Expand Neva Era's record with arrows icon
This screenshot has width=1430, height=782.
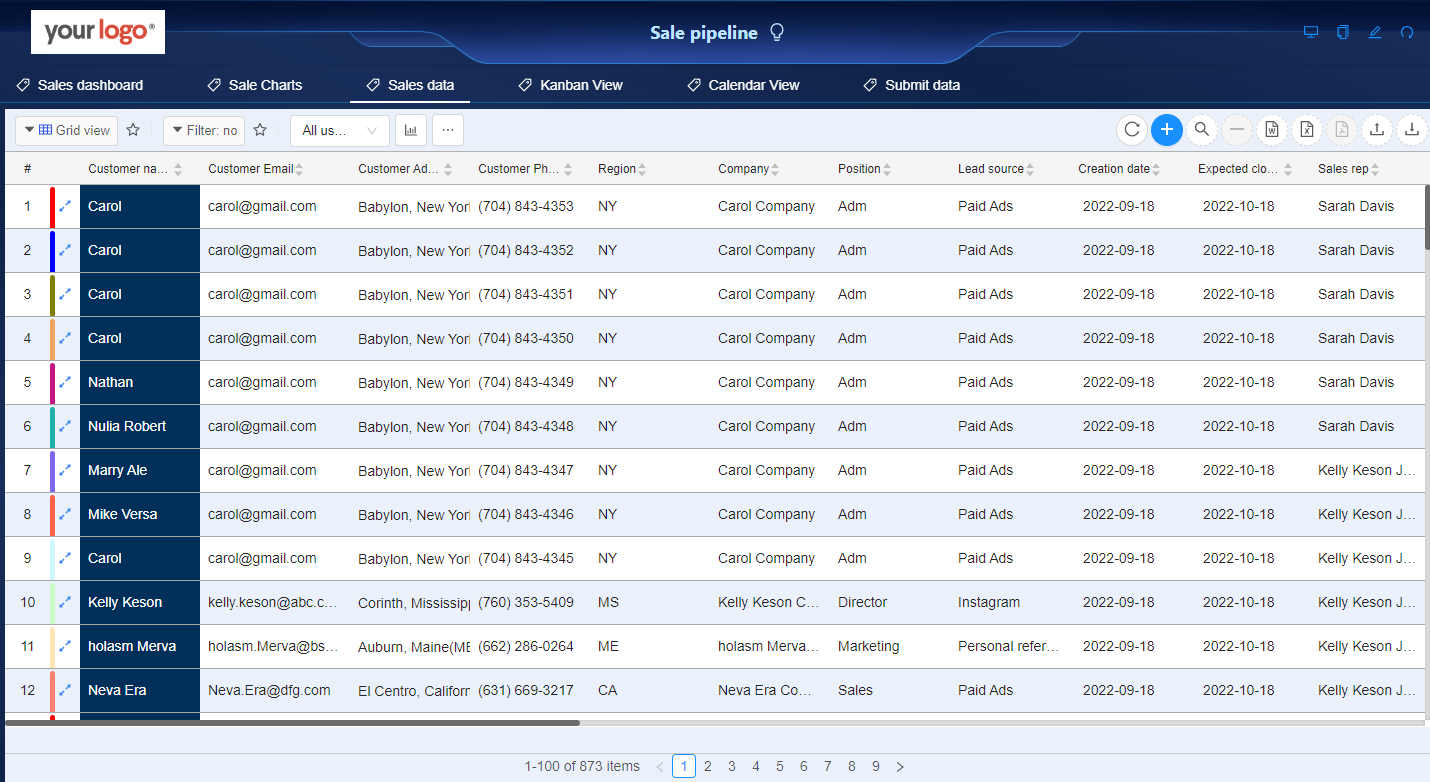tap(65, 690)
